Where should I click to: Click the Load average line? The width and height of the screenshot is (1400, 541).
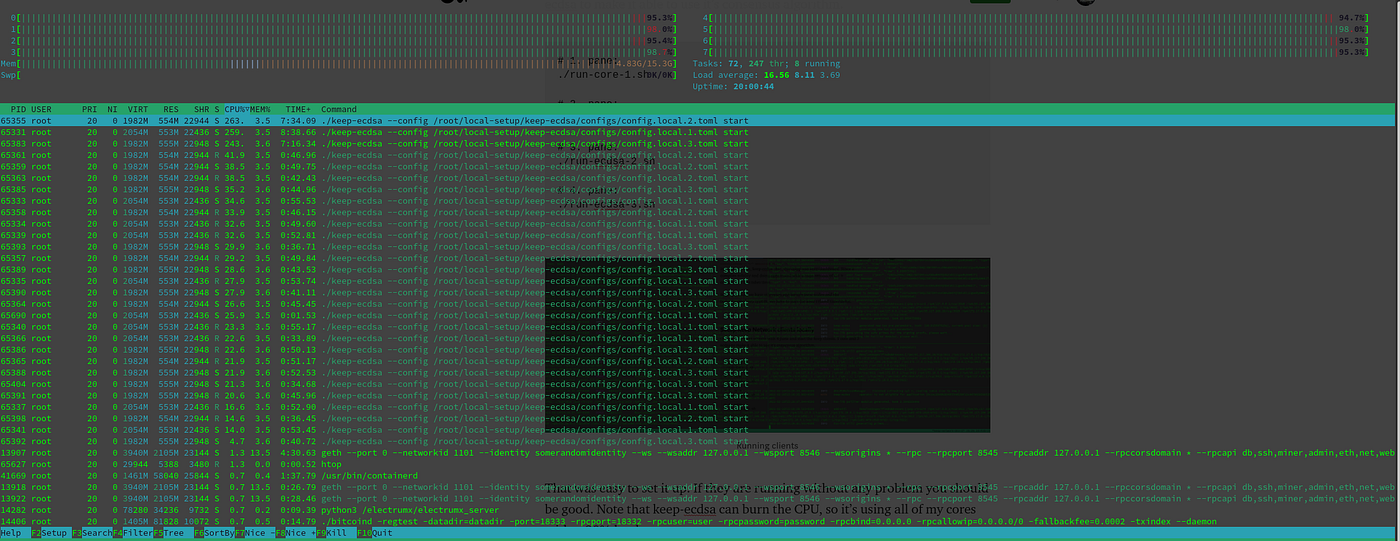tap(766, 75)
